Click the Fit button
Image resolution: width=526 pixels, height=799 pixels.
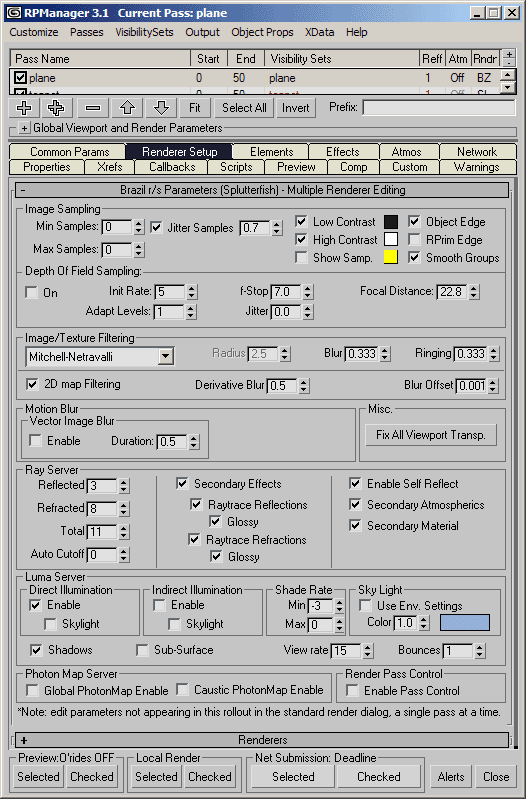(x=194, y=108)
